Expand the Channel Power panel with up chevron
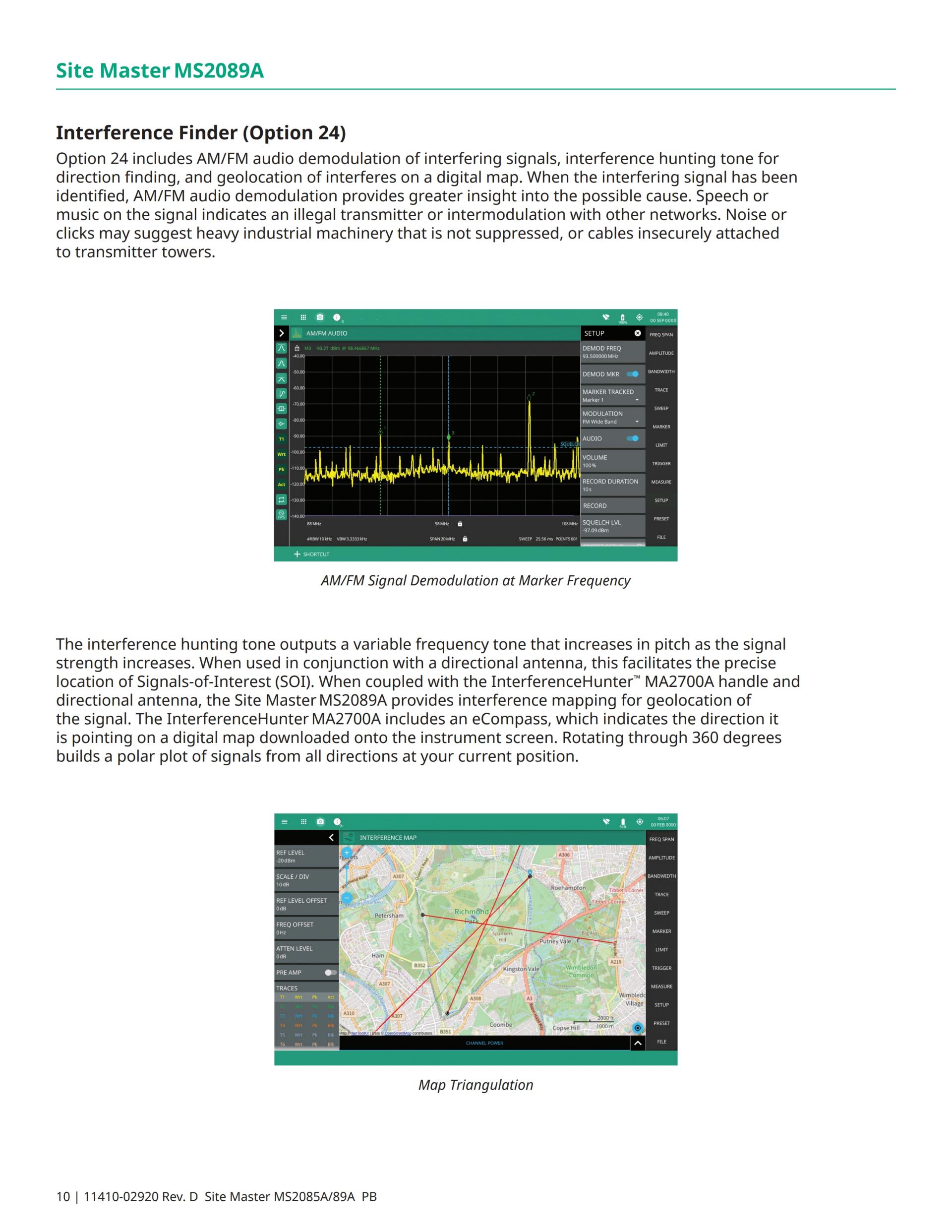 point(637,1044)
